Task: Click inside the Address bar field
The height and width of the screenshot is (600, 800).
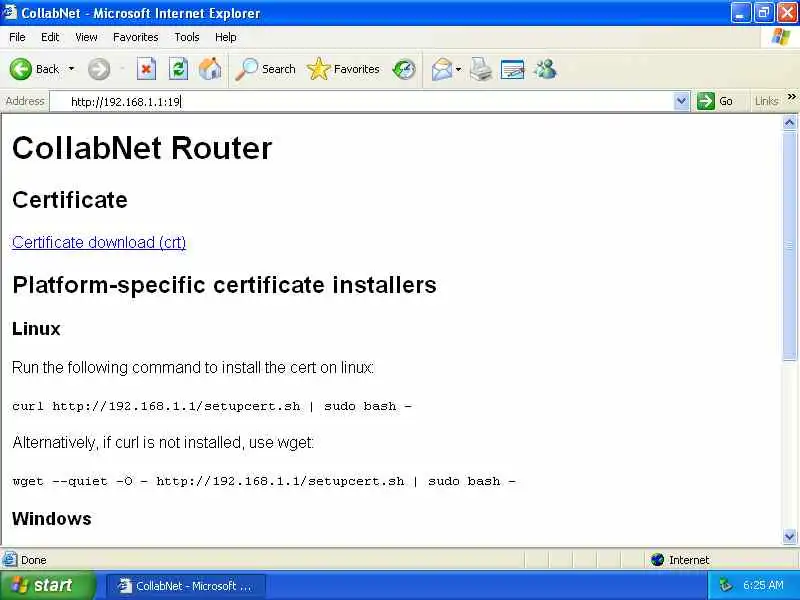Action: click(x=362, y=102)
